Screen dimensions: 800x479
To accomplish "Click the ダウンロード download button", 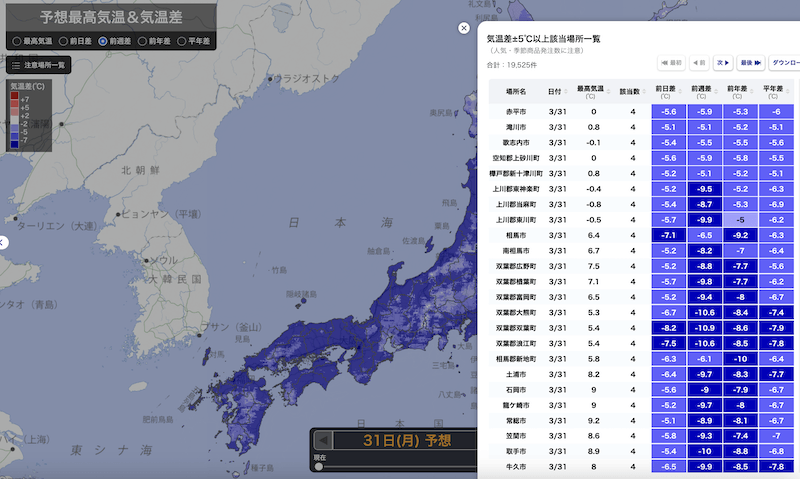I will coord(785,63).
